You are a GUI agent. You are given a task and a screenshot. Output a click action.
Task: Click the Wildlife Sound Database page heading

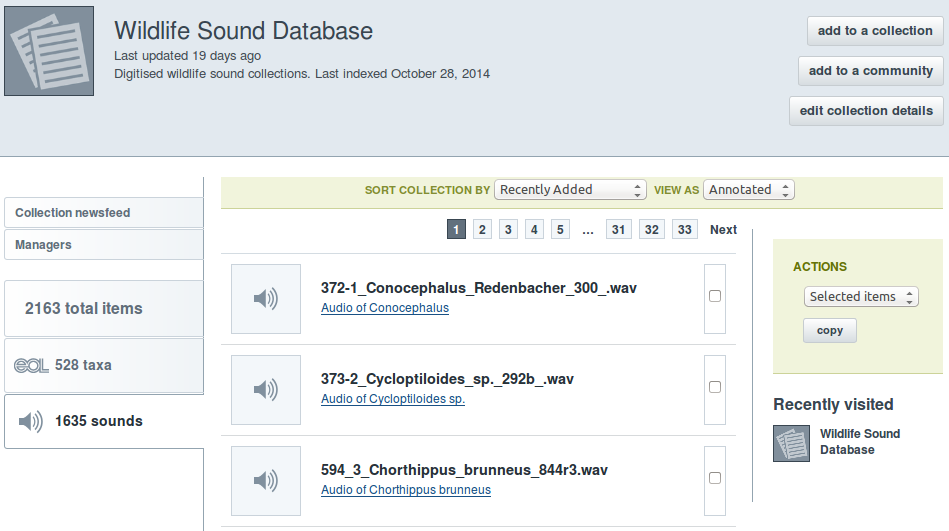pyautogui.click(x=243, y=31)
